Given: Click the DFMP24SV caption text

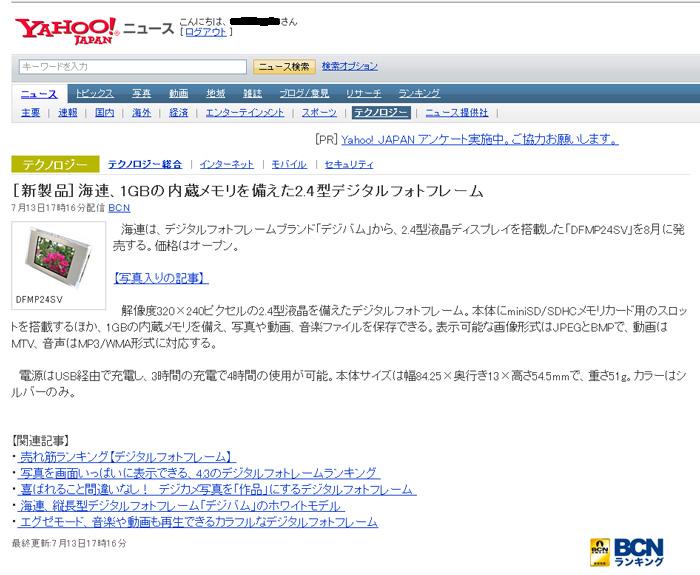Looking at the screenshot, I should coord(39,300).
